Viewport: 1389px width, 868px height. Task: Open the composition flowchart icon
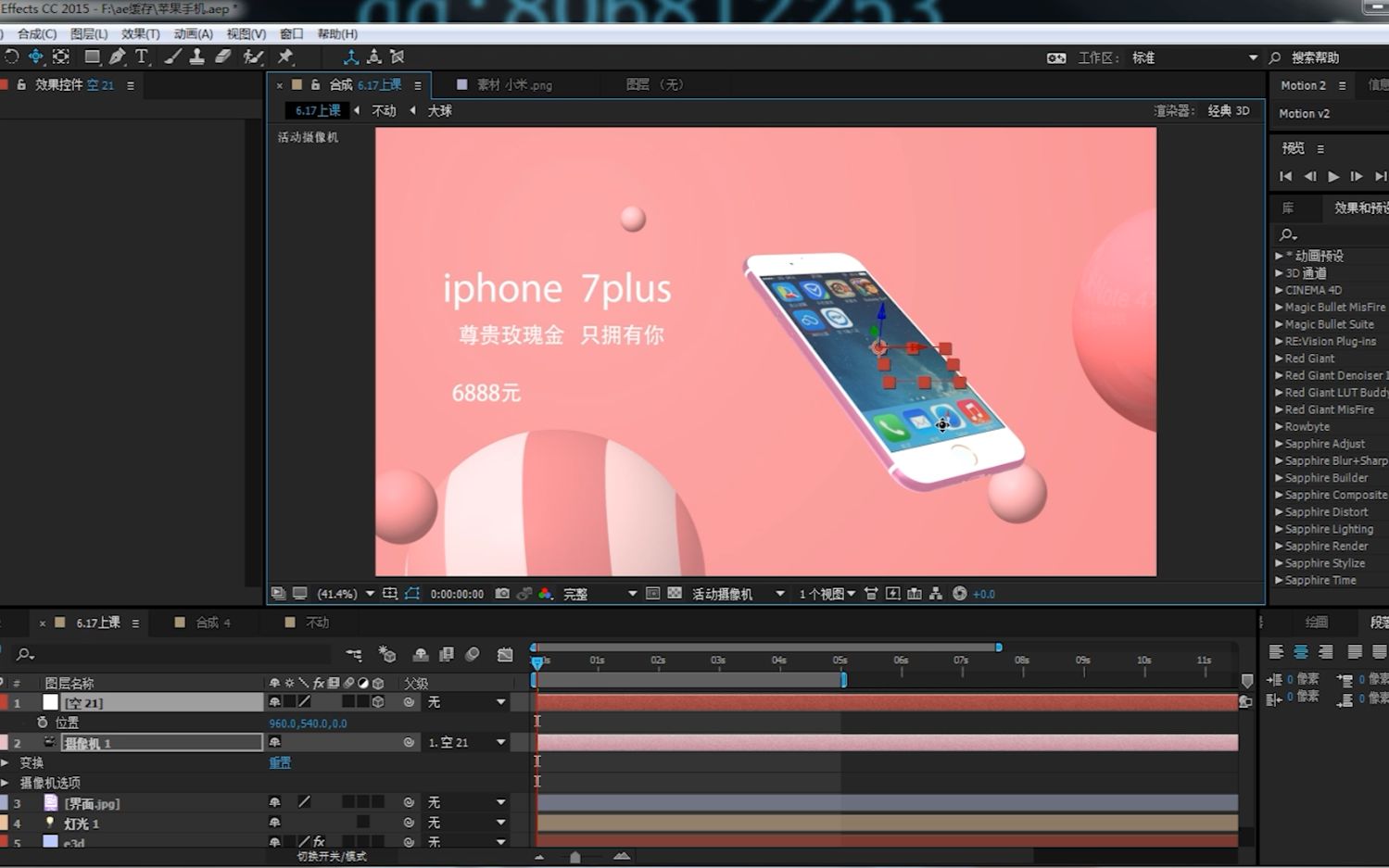click(x=936, y=594)
